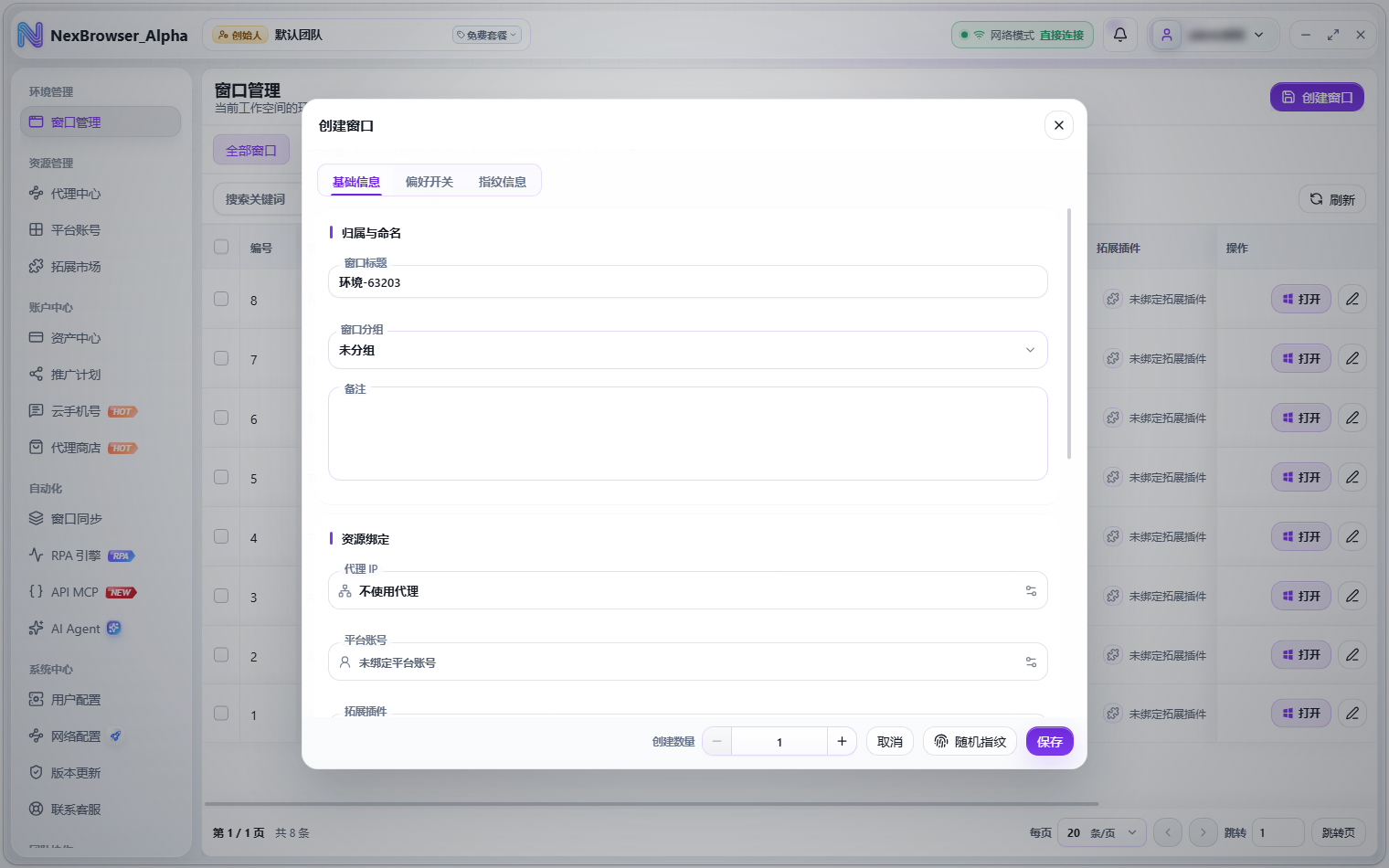The image size is (1389, 868).
Task: Click extension plugin icon in row 3
Action: point(1113,596)
